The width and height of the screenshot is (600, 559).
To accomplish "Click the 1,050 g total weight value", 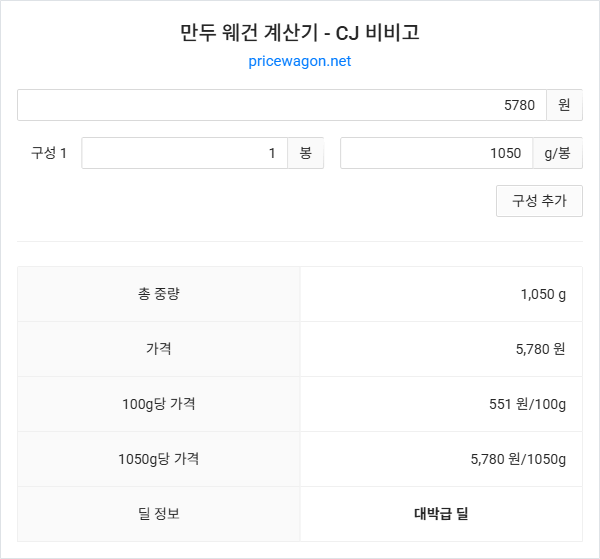I will click(x=543, y=294).
